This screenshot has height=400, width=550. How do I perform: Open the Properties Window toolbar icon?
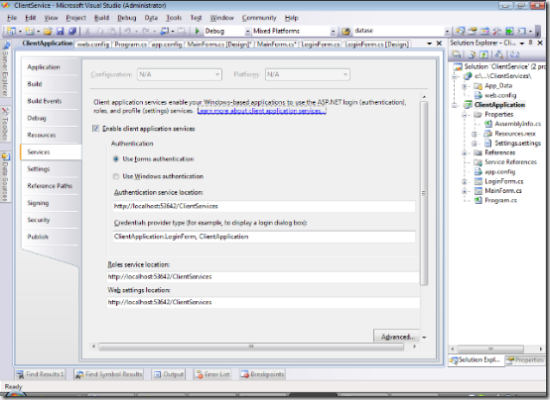point(472,31)
